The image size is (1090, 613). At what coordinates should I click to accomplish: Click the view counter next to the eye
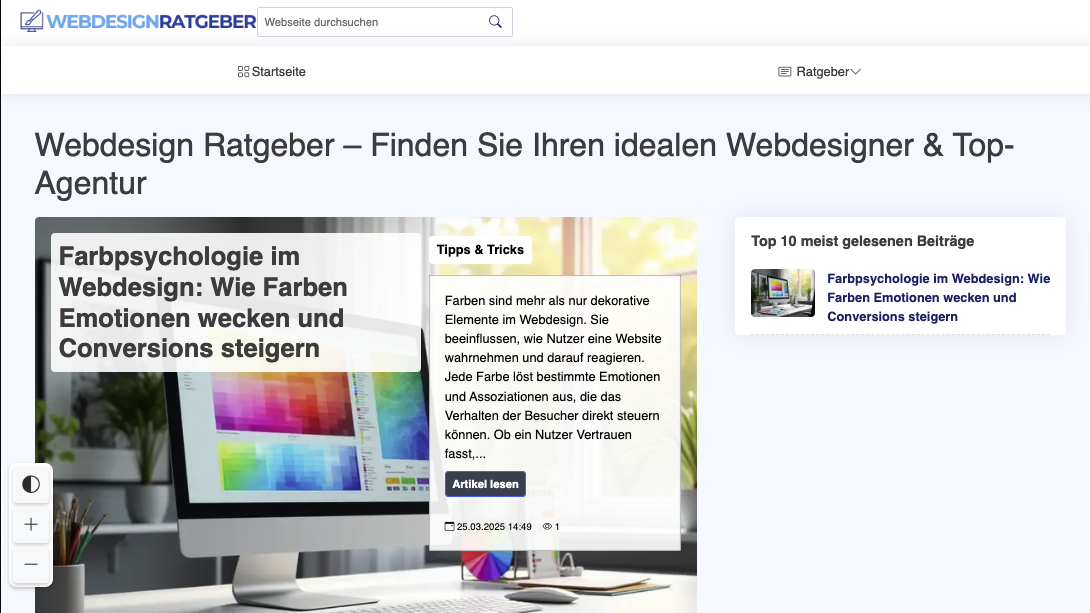pos(557,526)
